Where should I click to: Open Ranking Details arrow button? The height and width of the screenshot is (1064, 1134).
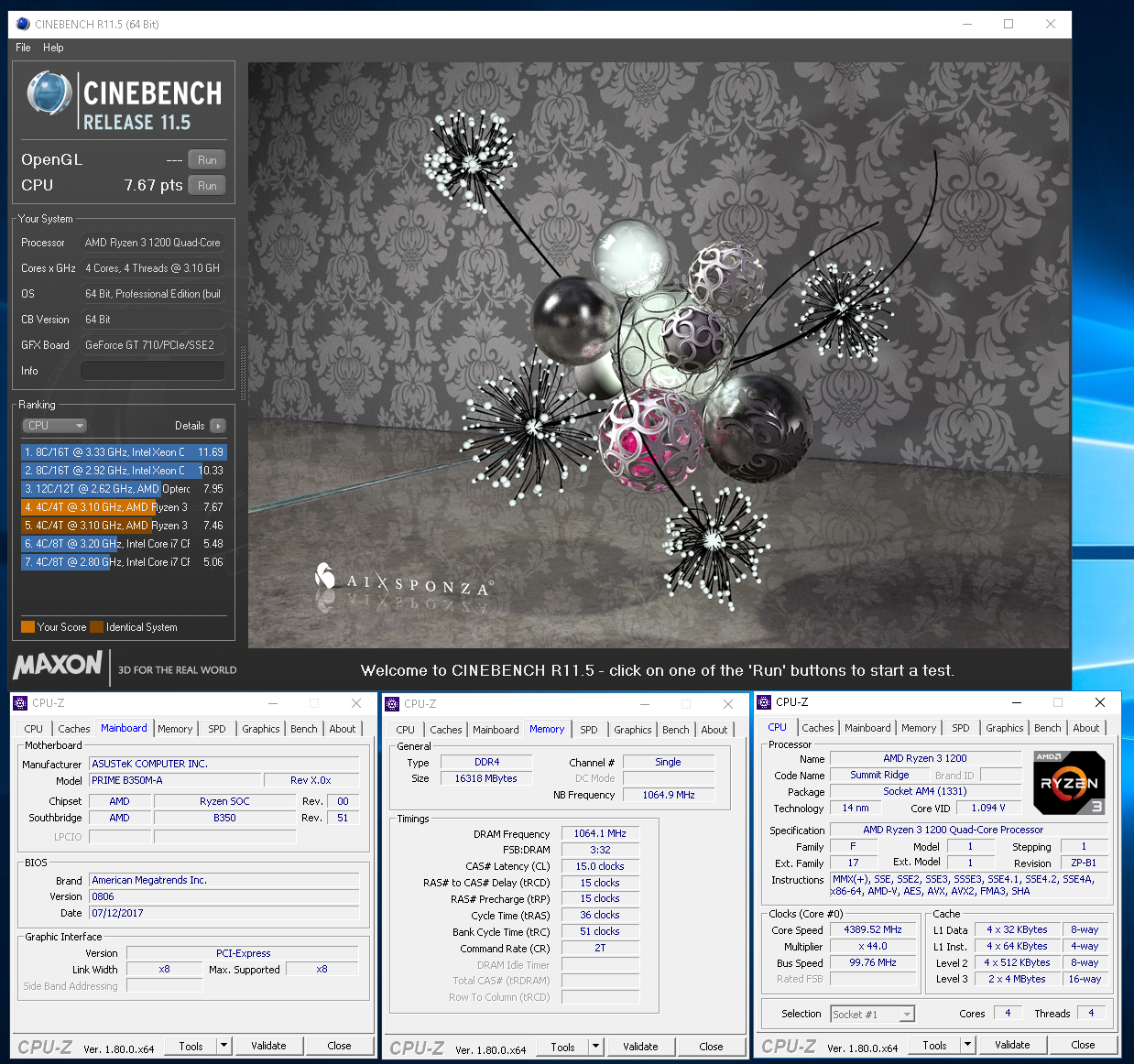pos(218,426)
